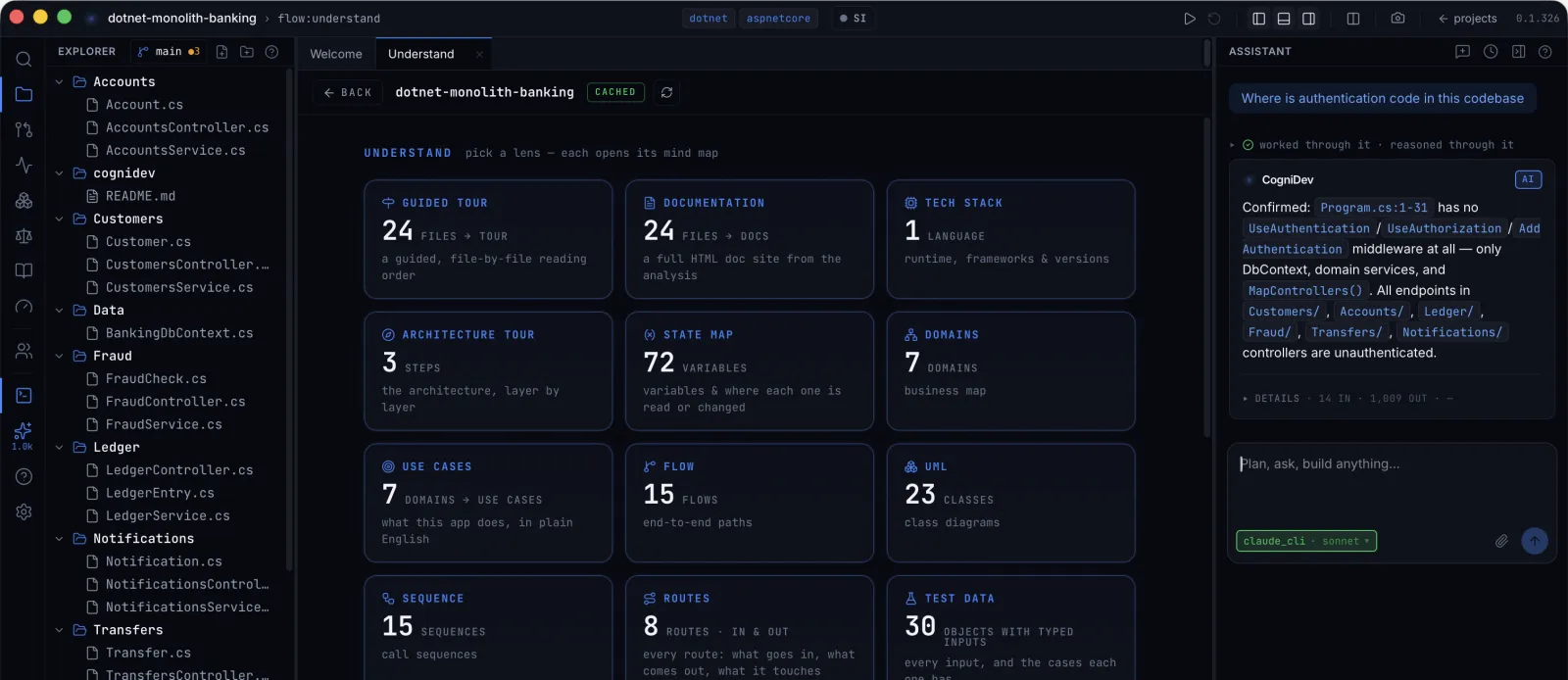Screen dimensions: 1568x680
Task: Toggle the right sidebar layout button
Action: pos(1308,19)
